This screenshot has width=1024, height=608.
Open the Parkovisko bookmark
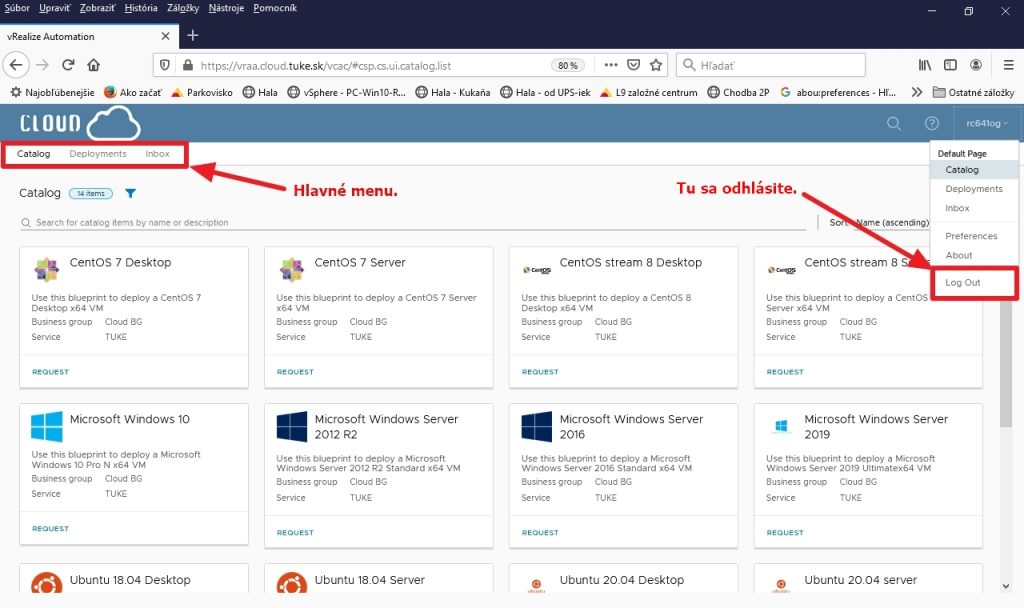202,93
